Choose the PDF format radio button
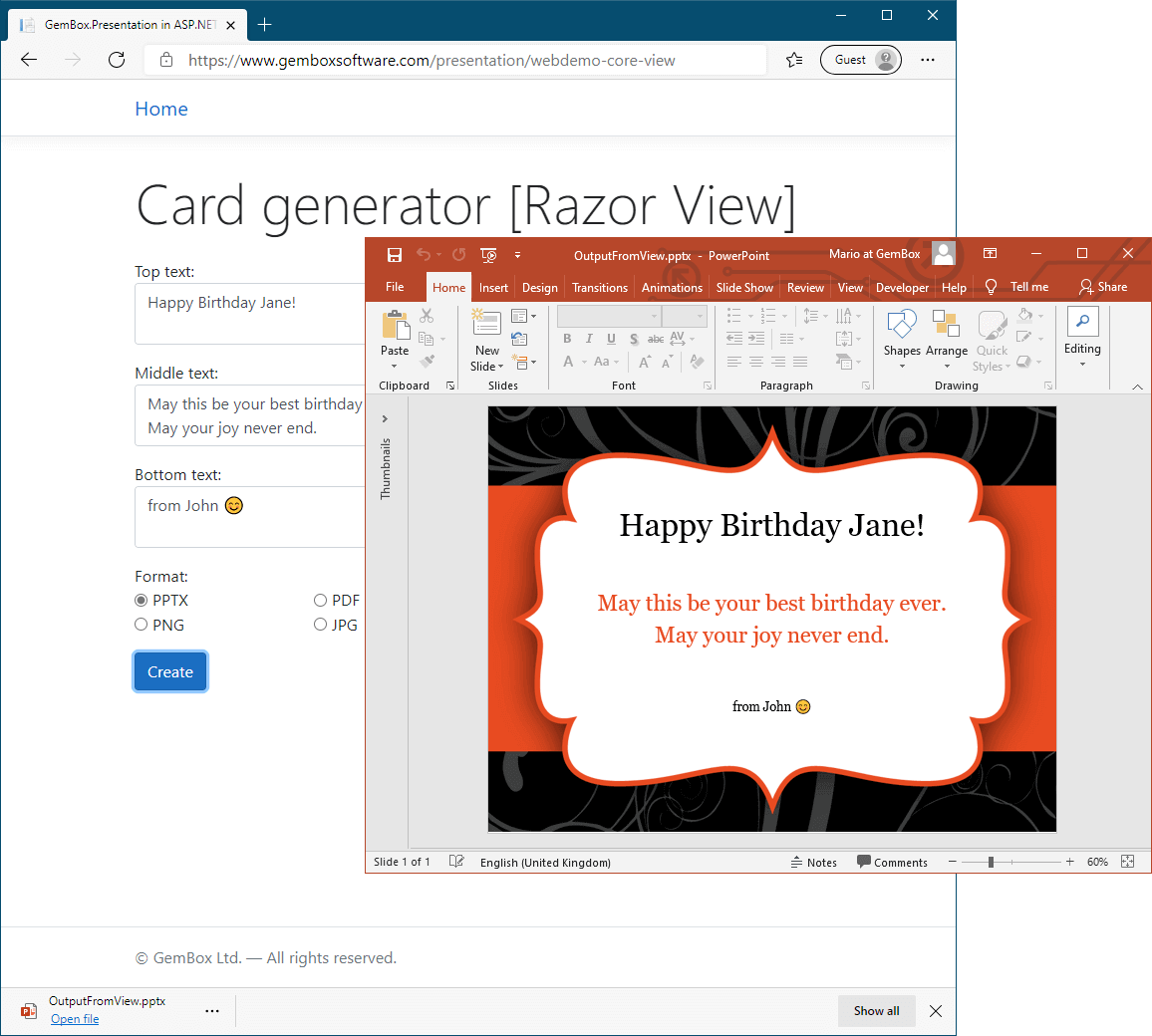 tap(321, 601)
